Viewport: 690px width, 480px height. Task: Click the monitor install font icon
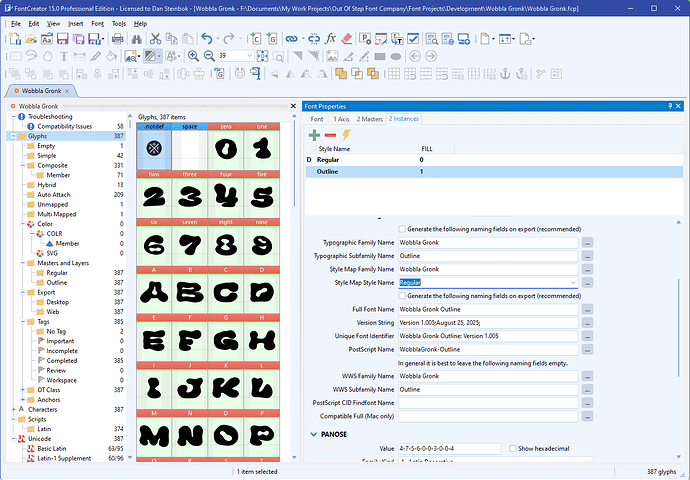point(464,39)
